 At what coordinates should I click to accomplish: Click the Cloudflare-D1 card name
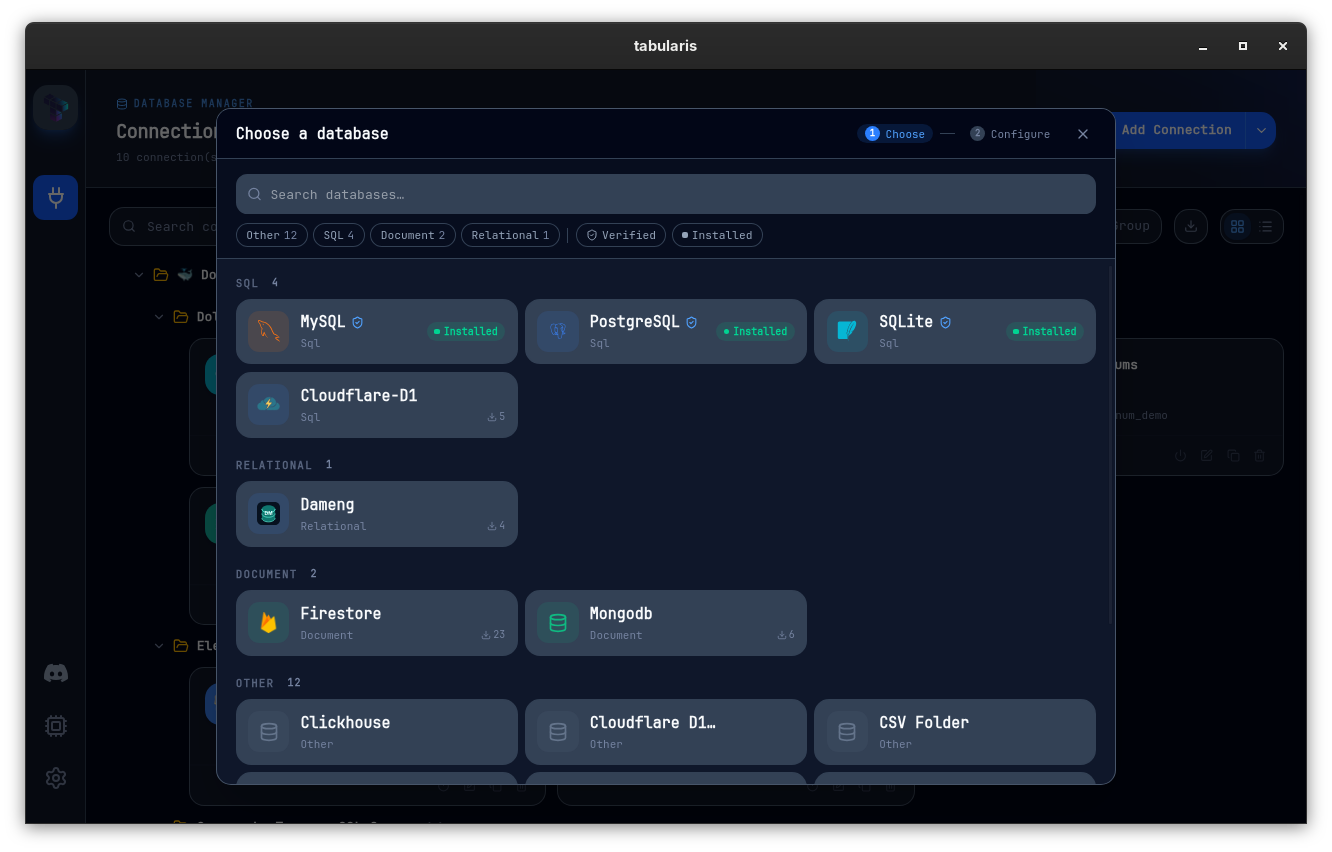pyautogui.click(x=359, y=395)
